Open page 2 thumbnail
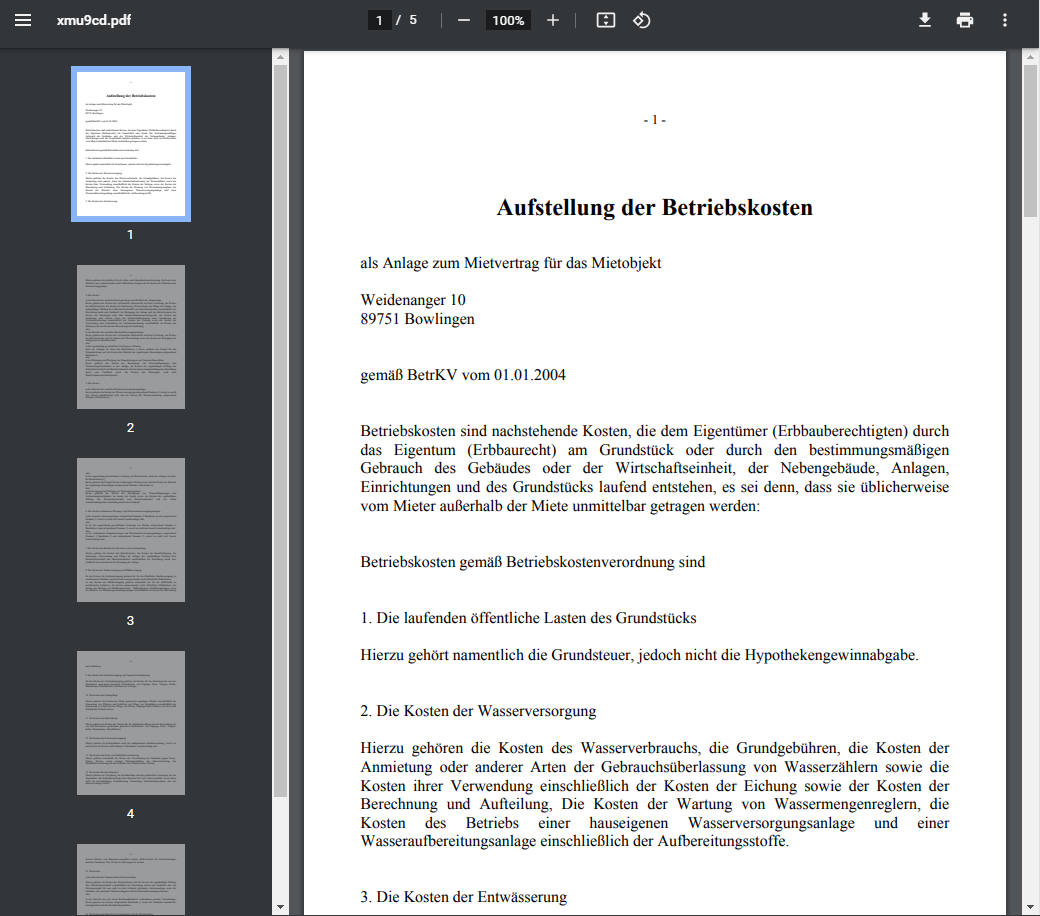1040x916 pixels. pos(131,337)
